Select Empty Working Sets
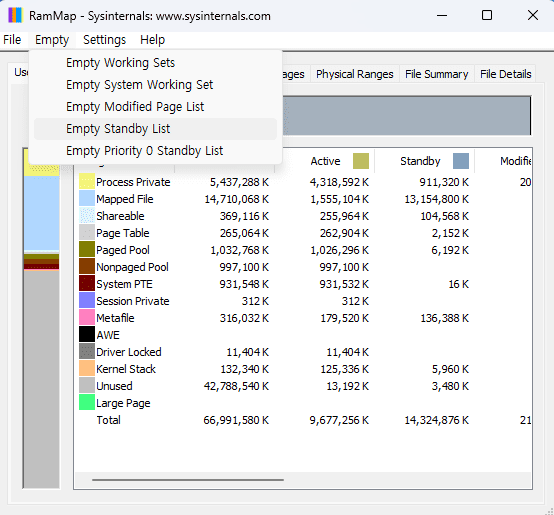Screen dimensions: 554x515 (x=155, y=63)
